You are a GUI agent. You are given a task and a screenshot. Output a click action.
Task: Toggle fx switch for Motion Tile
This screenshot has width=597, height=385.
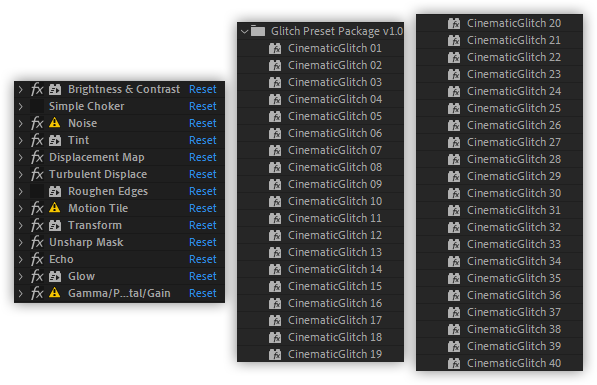click(x=37, y=208)
